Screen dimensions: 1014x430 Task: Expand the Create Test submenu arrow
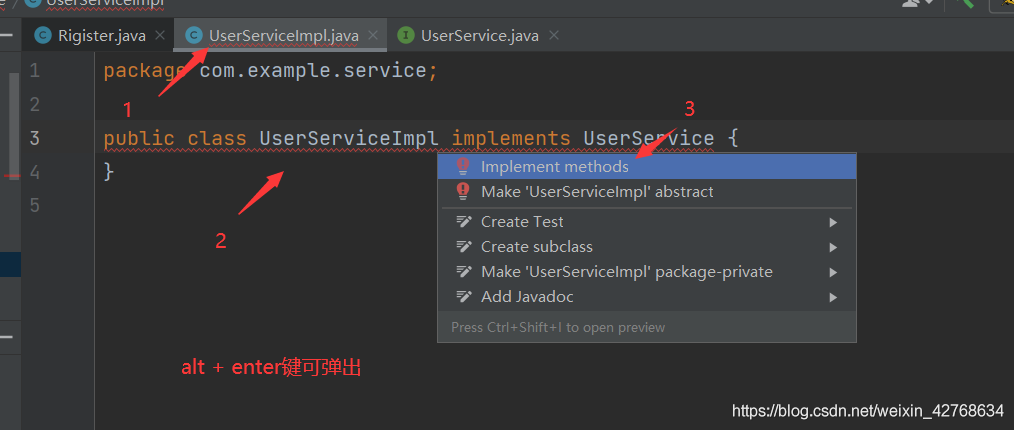[x=832, y=222]
